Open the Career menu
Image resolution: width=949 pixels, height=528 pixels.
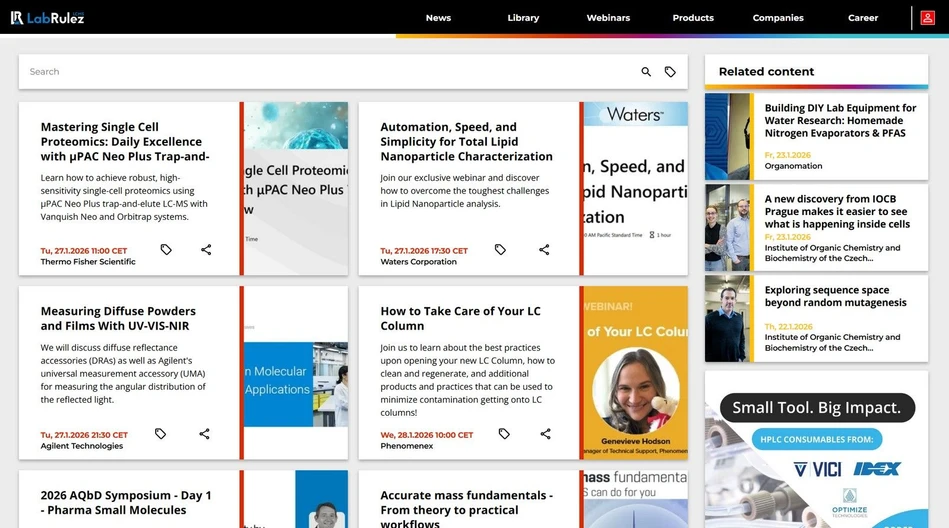pyautogui.click(x=862, y=18)
